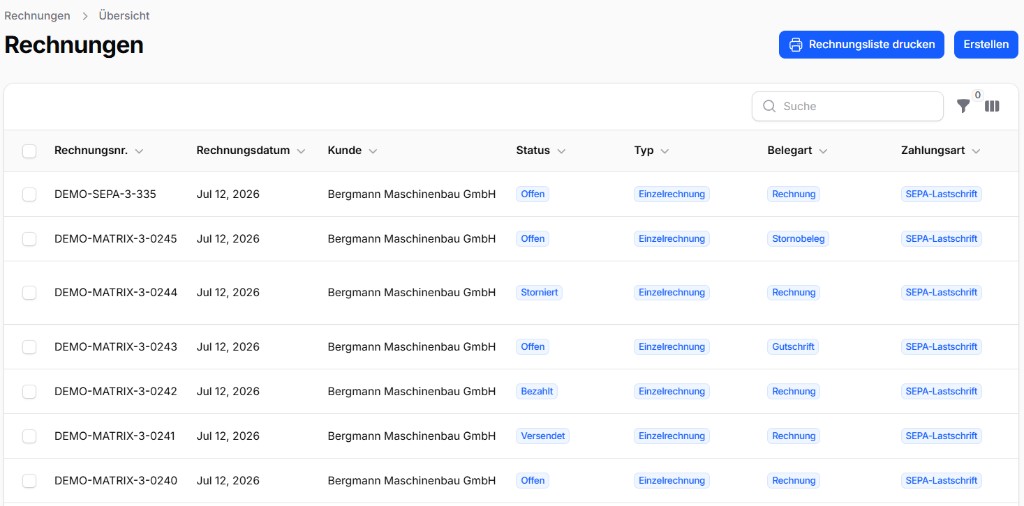Click Jul 12, 2026 in DEMO-MATRIX-3-0240 row
Viewport: 1024px width, 506px height.
[228, 481]
